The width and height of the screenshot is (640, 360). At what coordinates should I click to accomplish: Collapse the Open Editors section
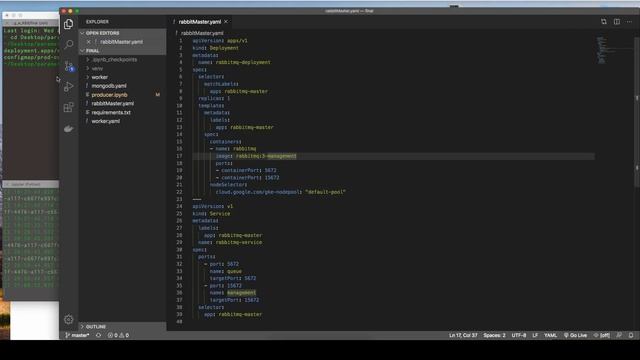(122, 33)
